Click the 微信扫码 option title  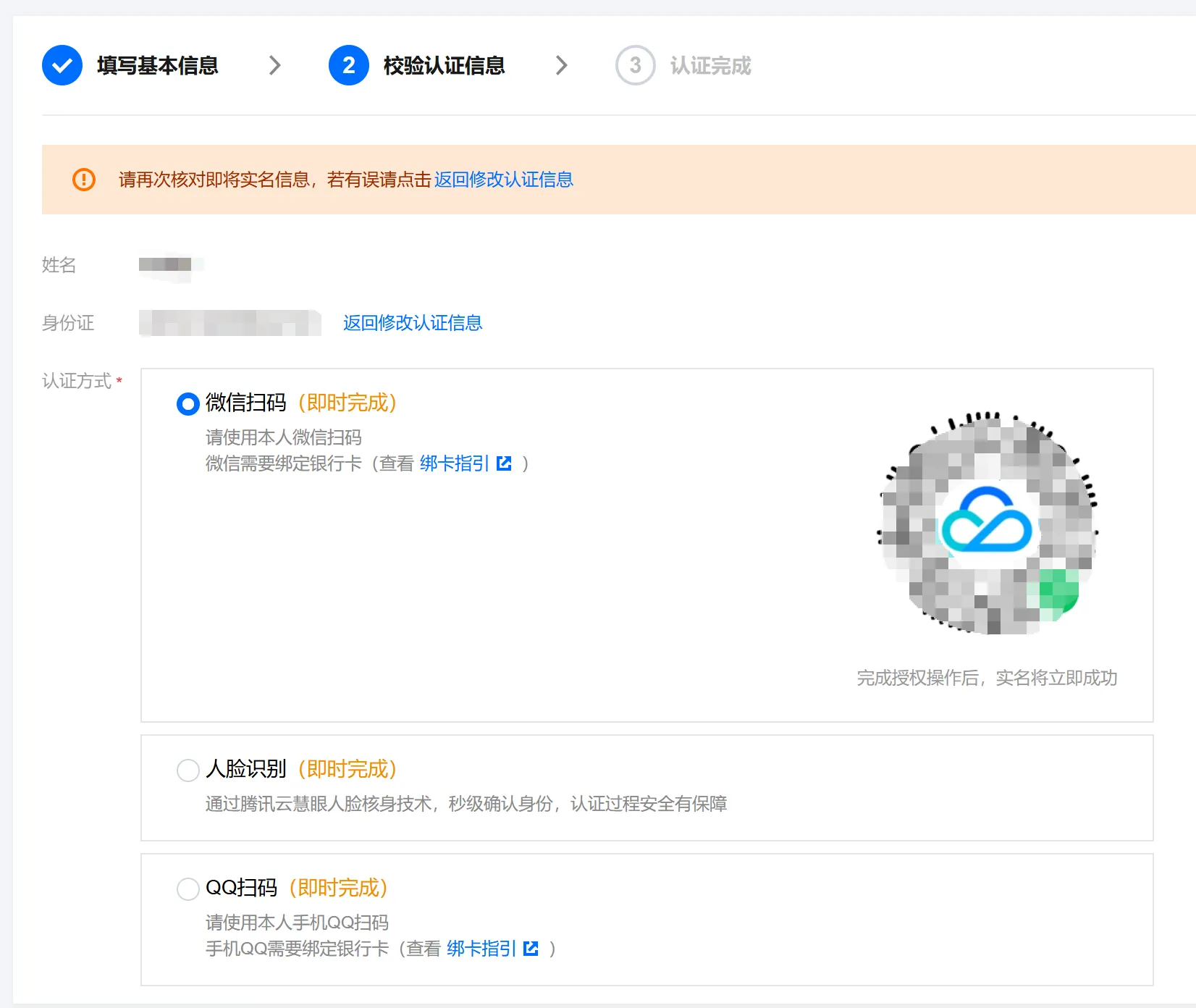tap(246, 403)
